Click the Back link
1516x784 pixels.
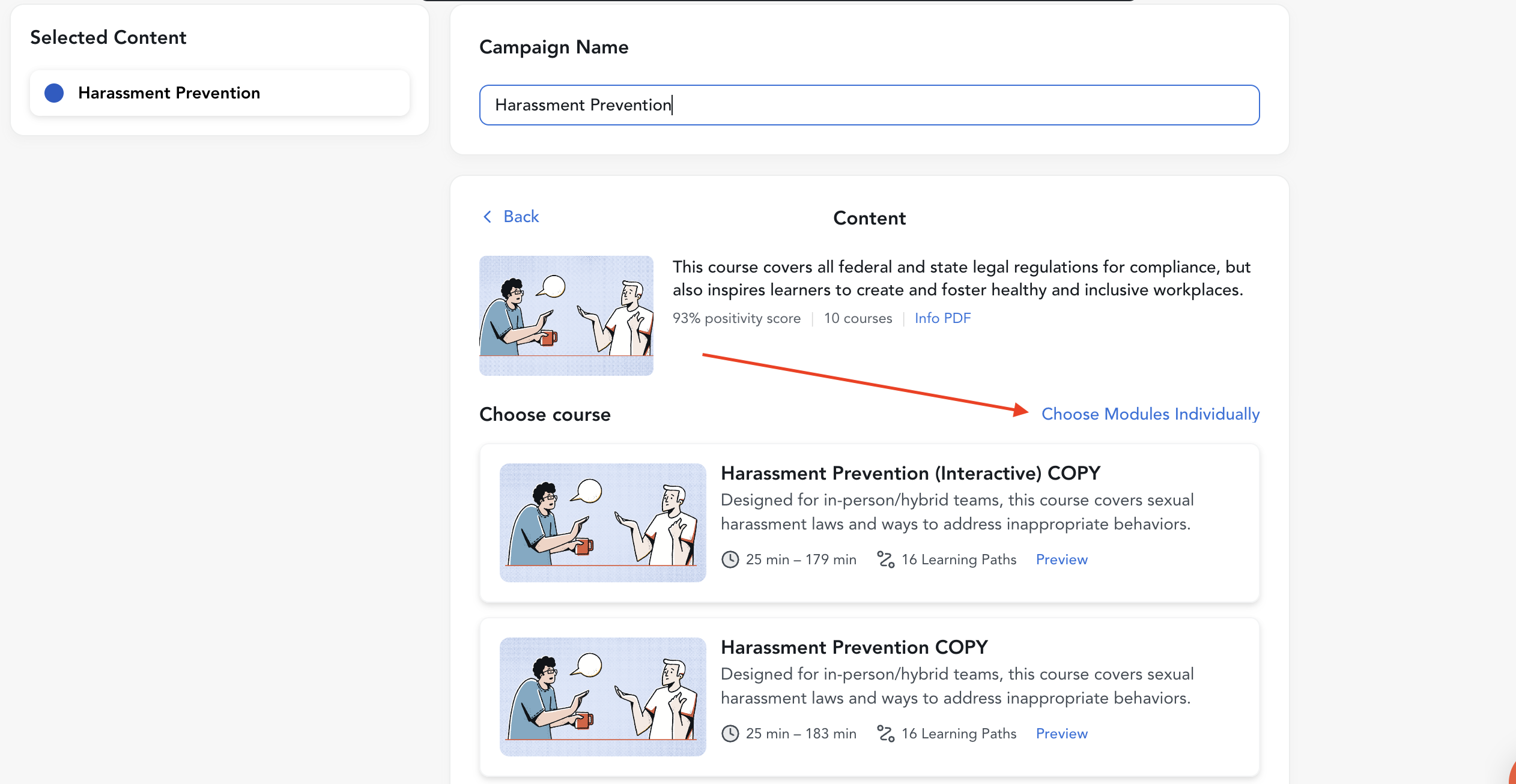[x=521, y=217]
